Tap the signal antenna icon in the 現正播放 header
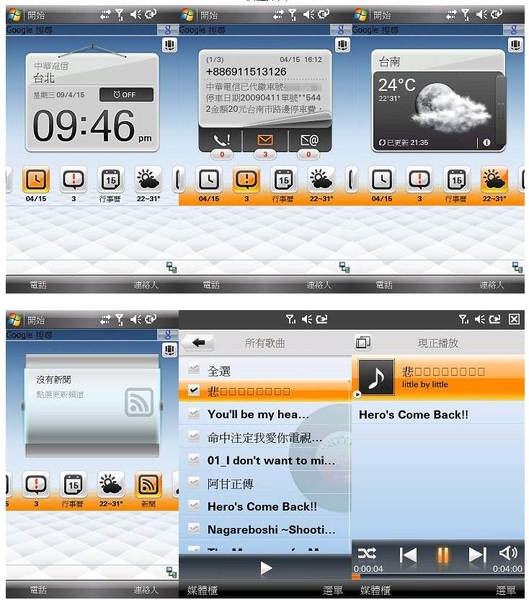This screenshot has height=600, width=529. click(x=463, y=319)
